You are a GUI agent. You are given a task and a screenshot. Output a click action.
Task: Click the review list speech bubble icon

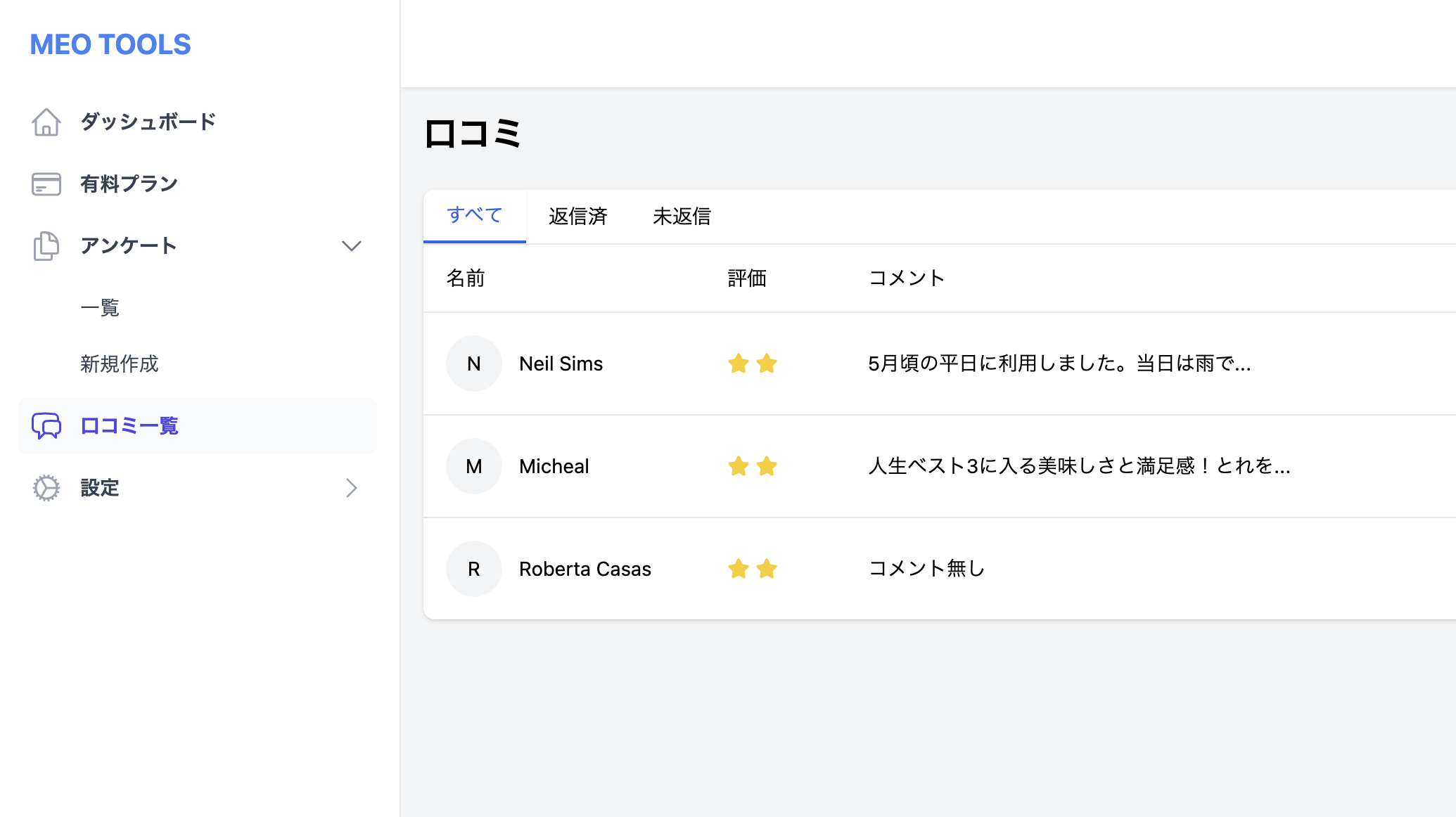[x=46, y=426]
